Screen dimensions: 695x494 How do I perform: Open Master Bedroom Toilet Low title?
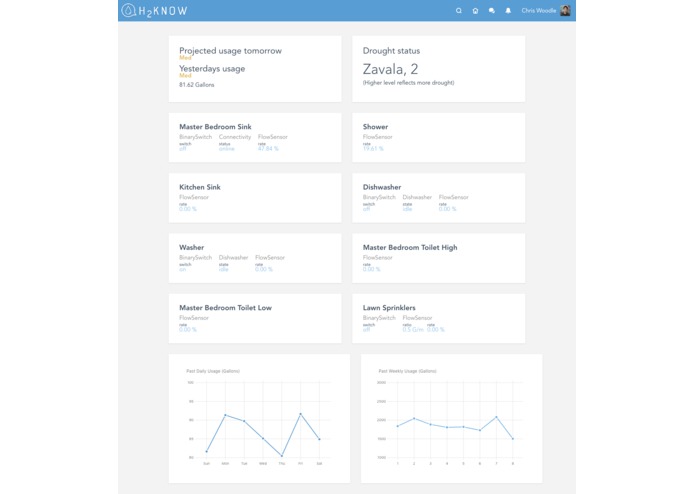click(x=225, y=307)
